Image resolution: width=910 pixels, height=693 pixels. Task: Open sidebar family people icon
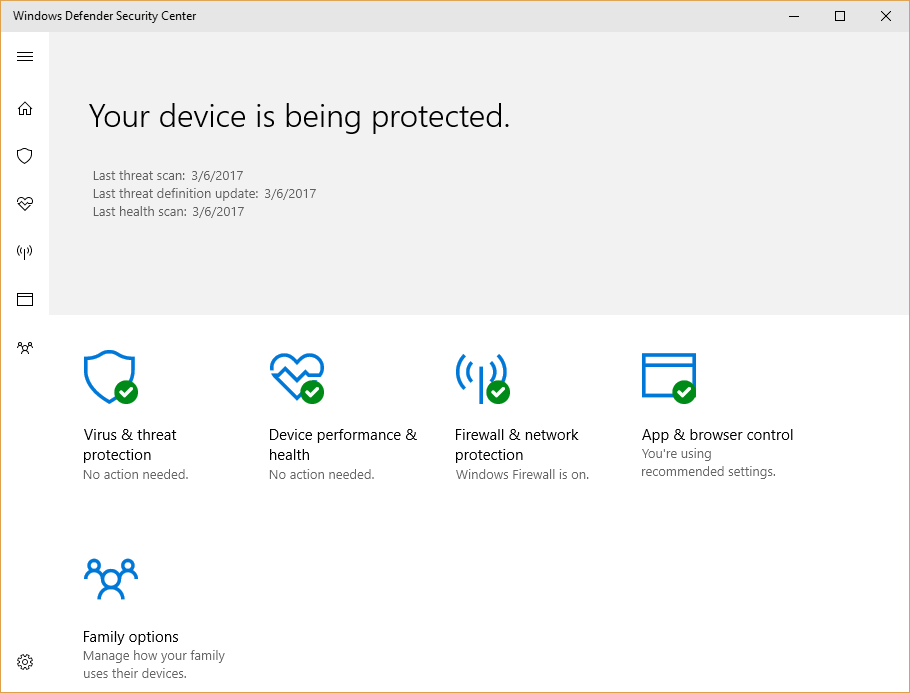pos(25,348)
